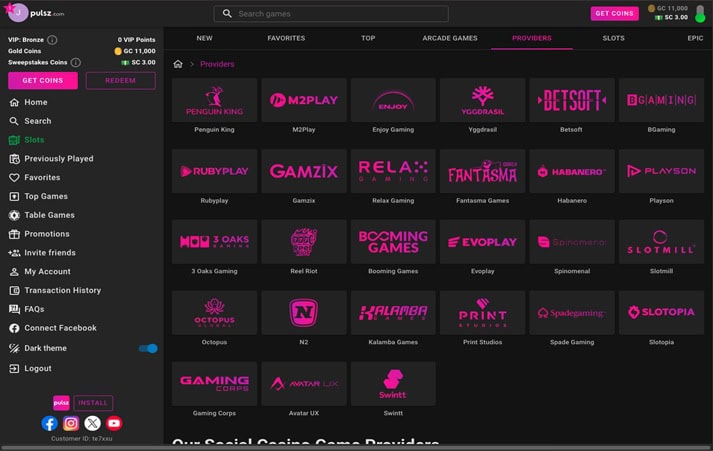Select the N2 provider logo

tap(304, 313)
